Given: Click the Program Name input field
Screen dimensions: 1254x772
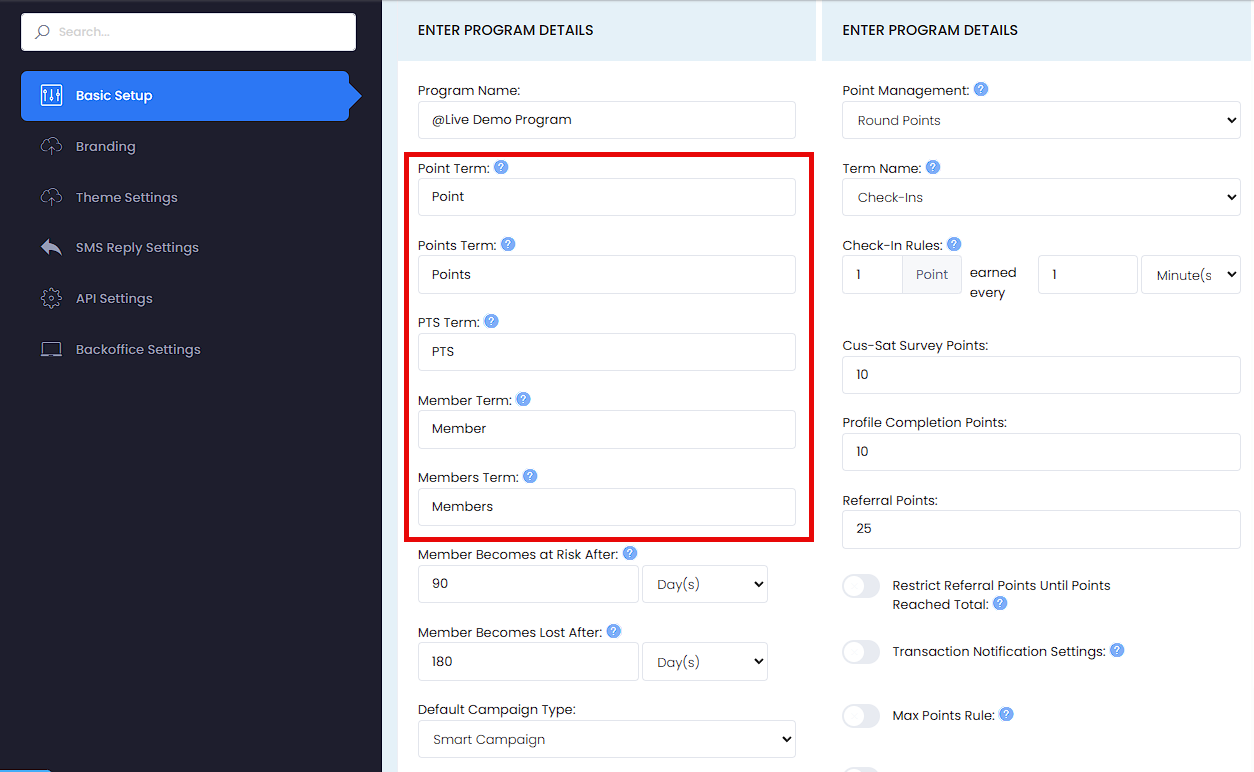Looking at the screenshot, I should point(607,120).
